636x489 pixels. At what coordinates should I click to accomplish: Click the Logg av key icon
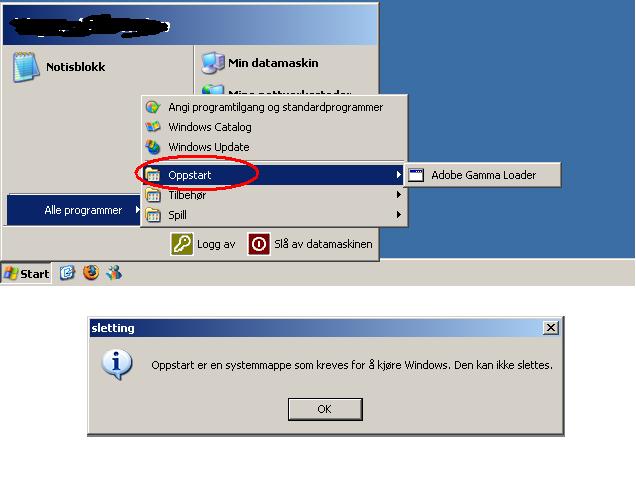tap(181, 244)
